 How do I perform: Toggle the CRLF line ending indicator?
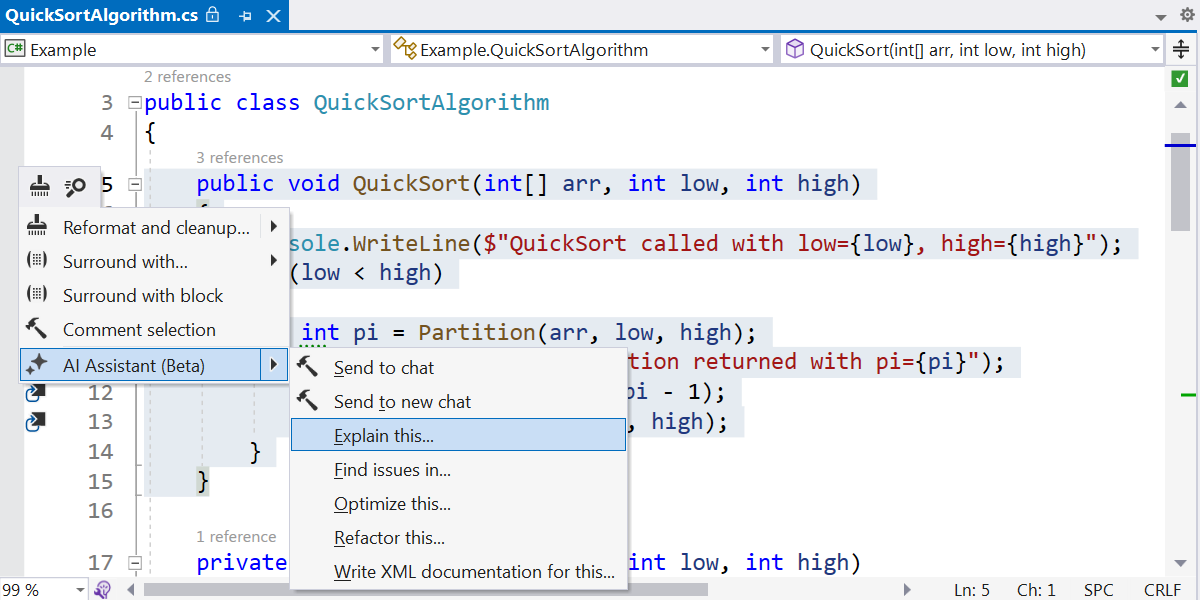point(1162,590)
